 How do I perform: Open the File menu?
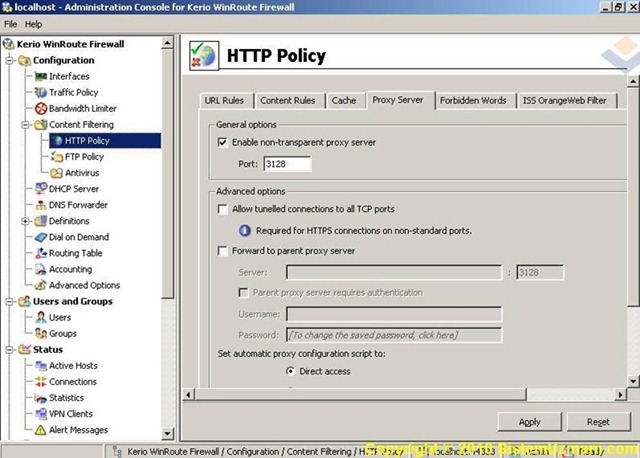[x=11, y=24]
